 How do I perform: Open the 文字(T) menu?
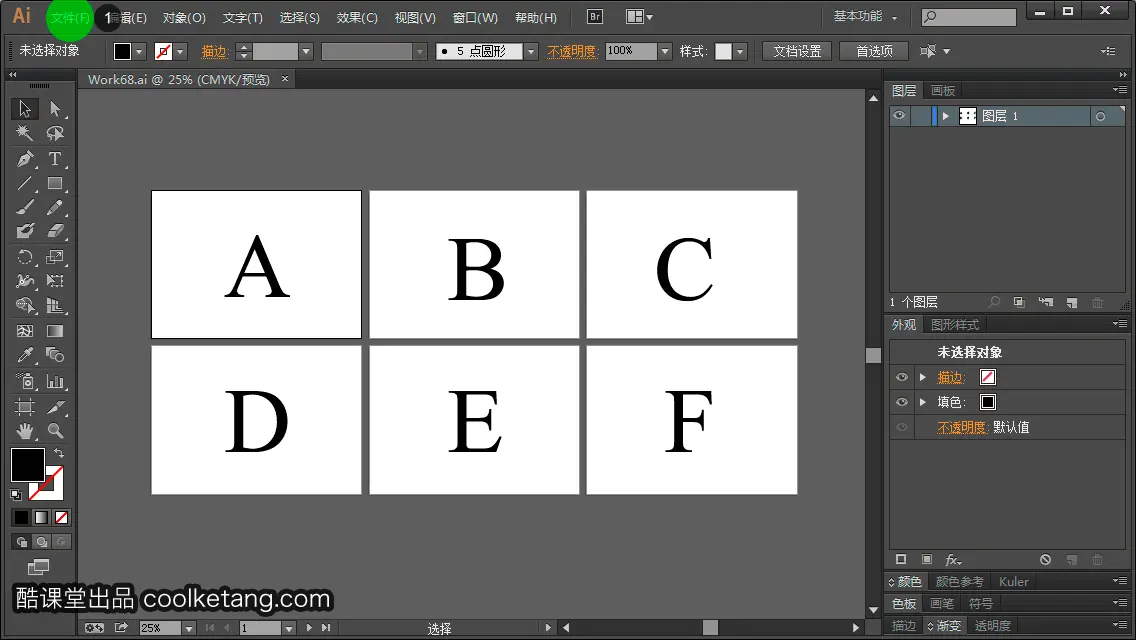click(243, 17)
